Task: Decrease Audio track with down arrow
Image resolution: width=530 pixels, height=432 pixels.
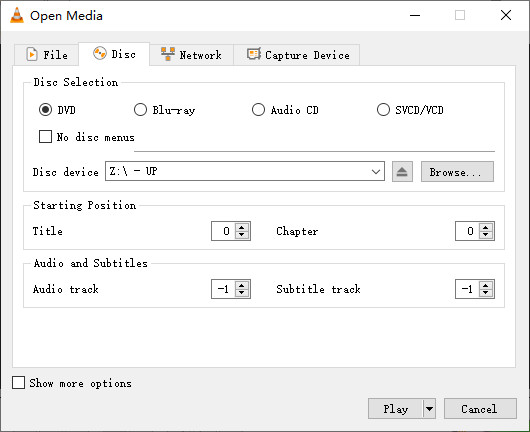Action: point(242,293)
